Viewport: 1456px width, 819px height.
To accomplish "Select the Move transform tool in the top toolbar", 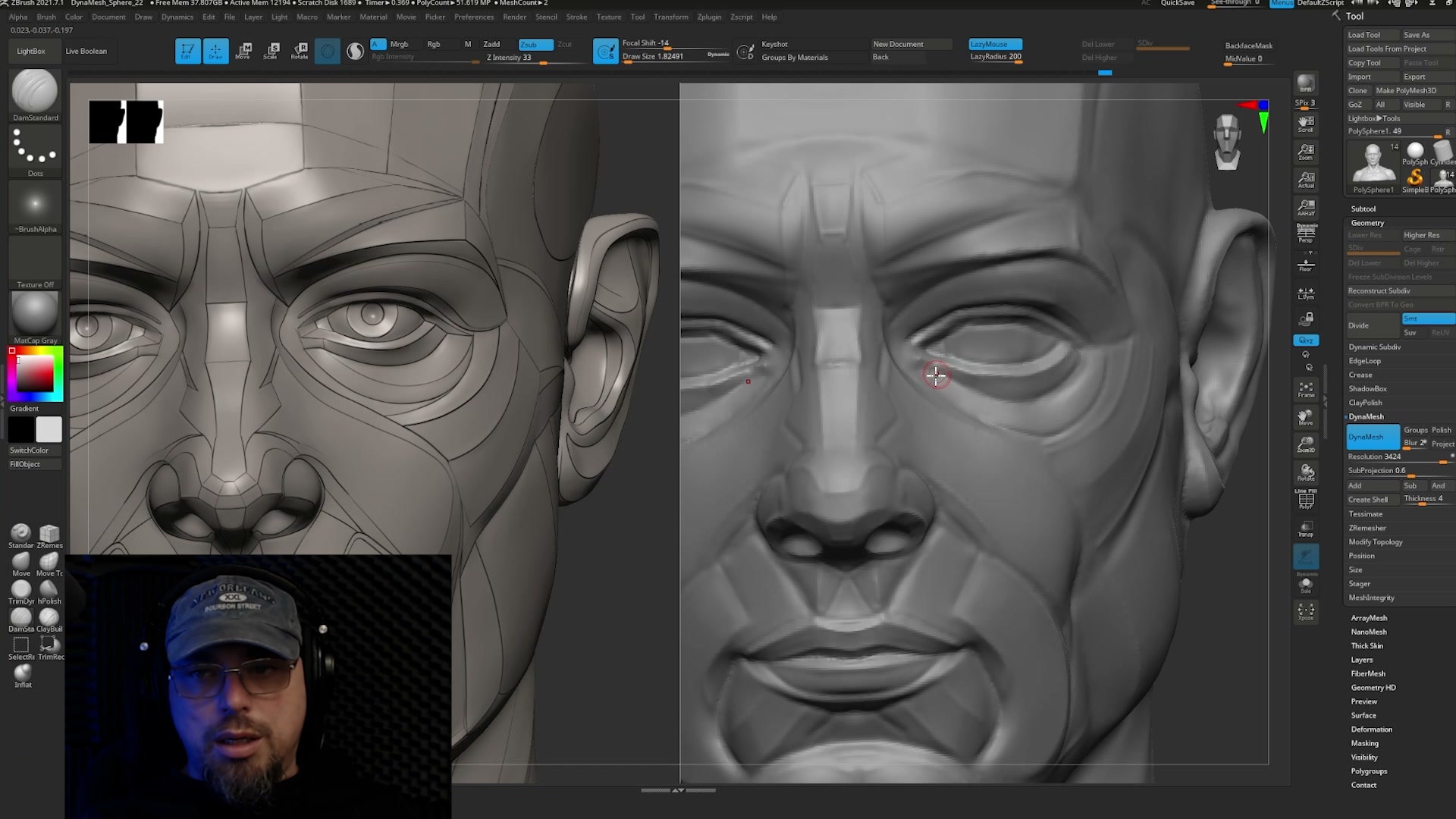I will pyautogui.click(x=243, y=51).
